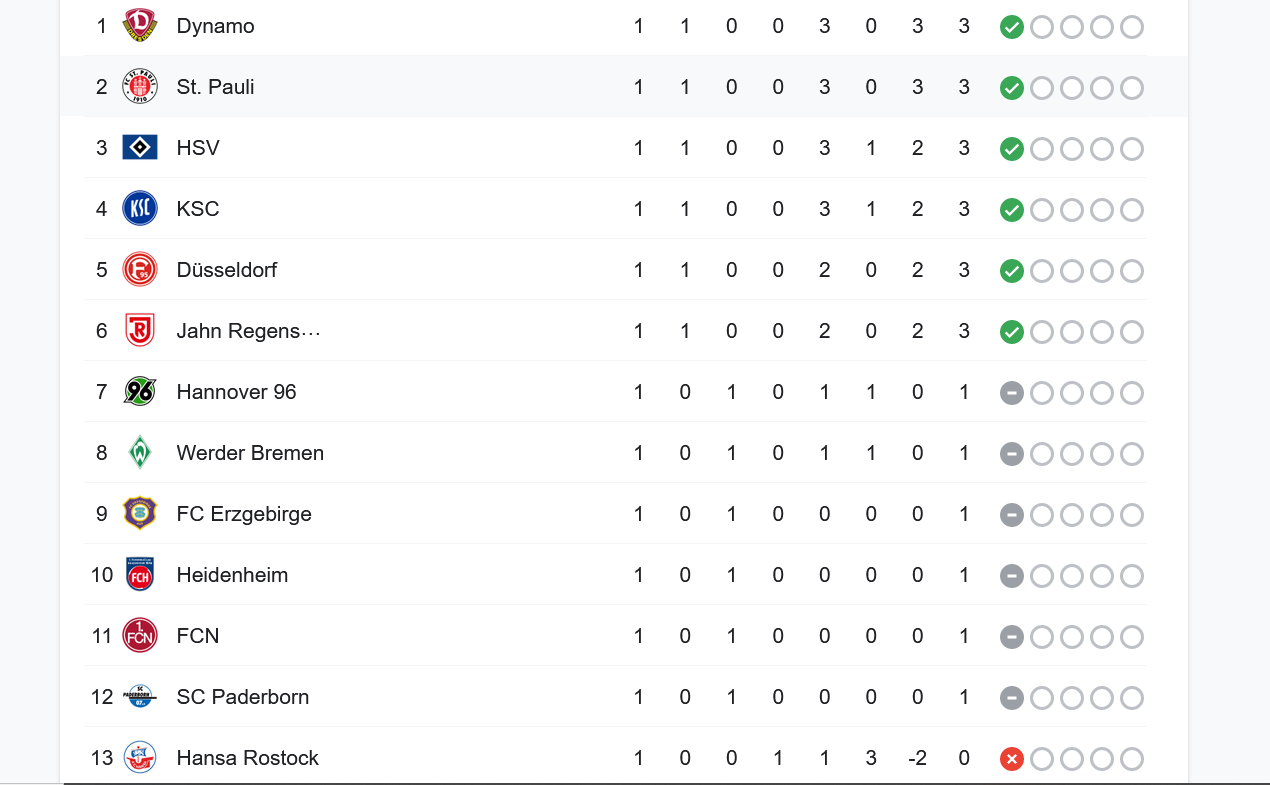The width and height of the screenshot is (1270, 785).
Task: Click the FC Erzgebirge purple crest
Action: 140,514
